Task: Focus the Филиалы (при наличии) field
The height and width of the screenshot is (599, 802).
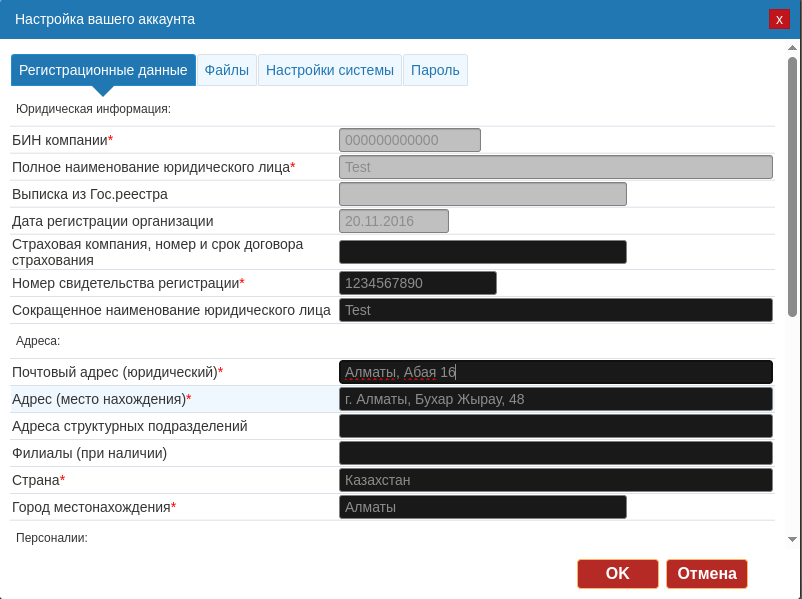Action: pyautogui.click(x=555, y=453)
